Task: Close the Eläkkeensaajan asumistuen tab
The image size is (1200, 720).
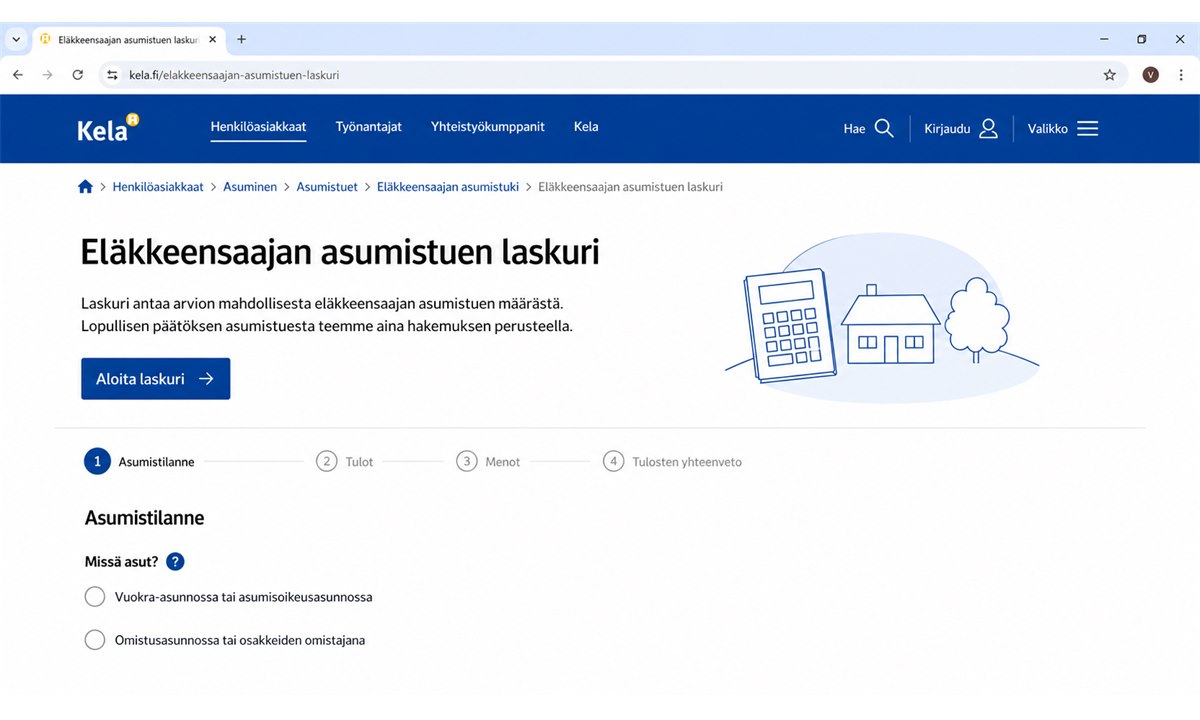Action: click(x=212, y=40)
